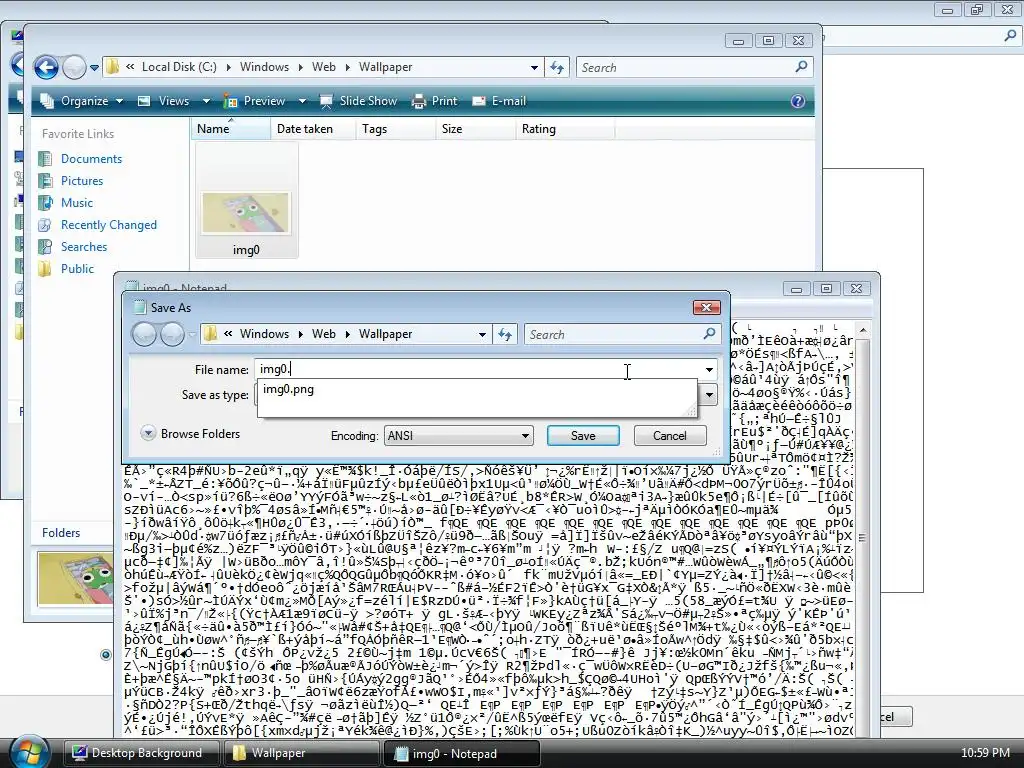Open the Organize menu
The image size is (1024, 768).
point(81,101)
